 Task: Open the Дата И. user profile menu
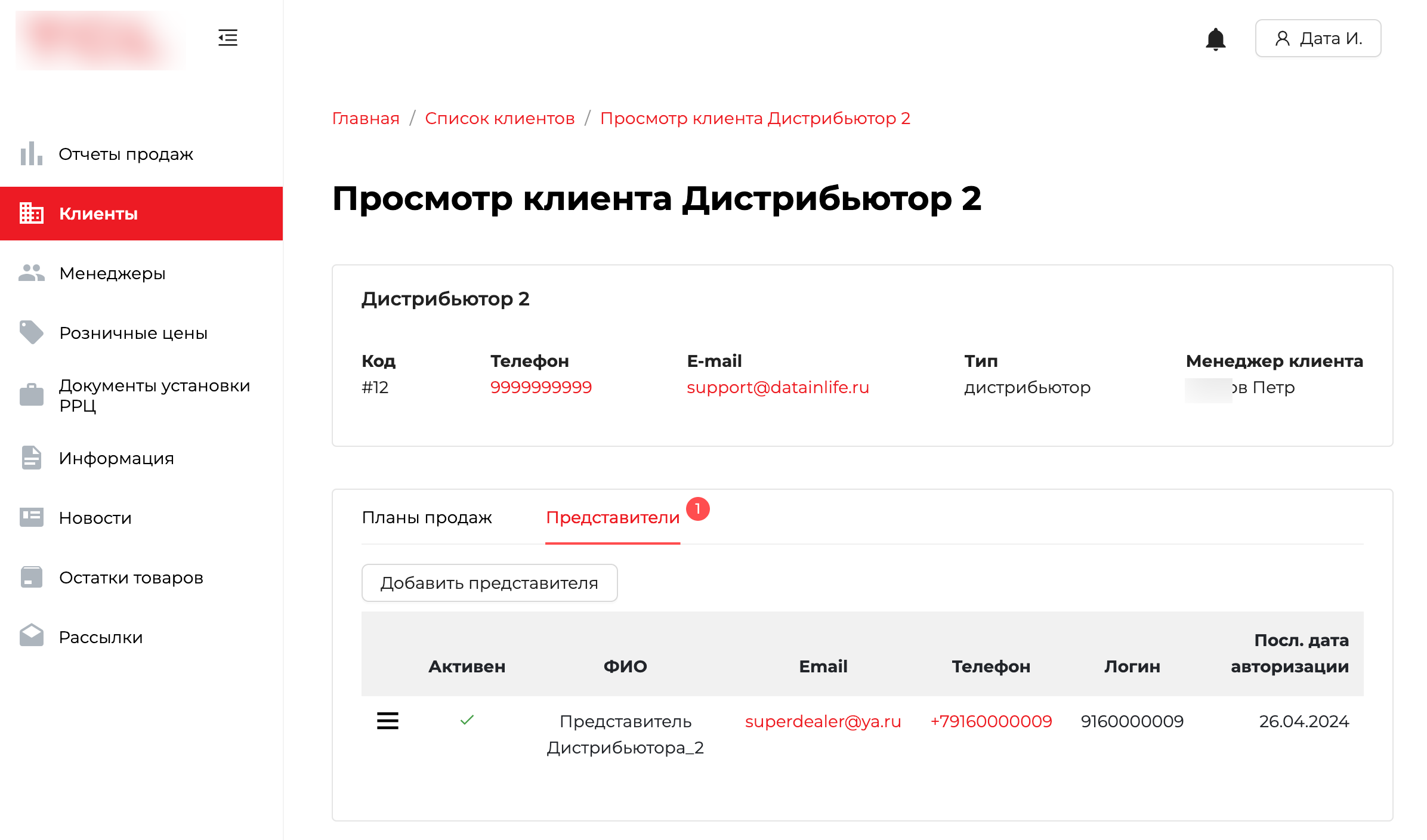point(1318,39)
